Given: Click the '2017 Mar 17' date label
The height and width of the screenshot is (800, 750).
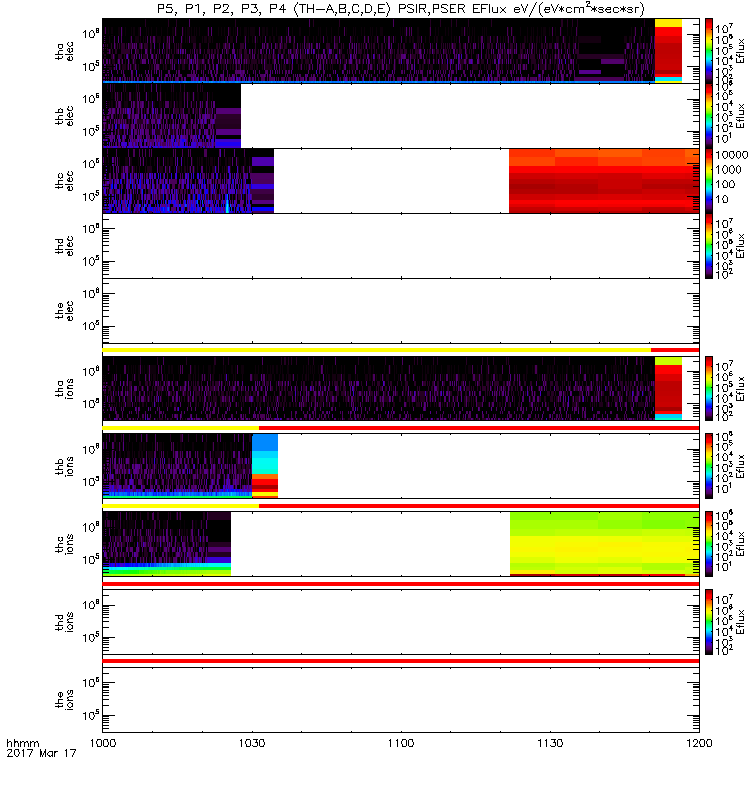Looking at the screenshot, I should click(41, 753).
